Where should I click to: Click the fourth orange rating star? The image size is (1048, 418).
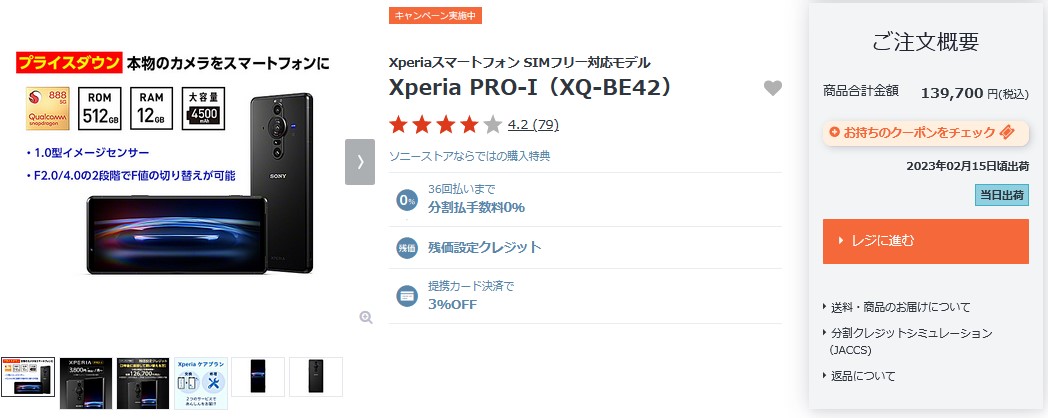click(x=470, y=124)
